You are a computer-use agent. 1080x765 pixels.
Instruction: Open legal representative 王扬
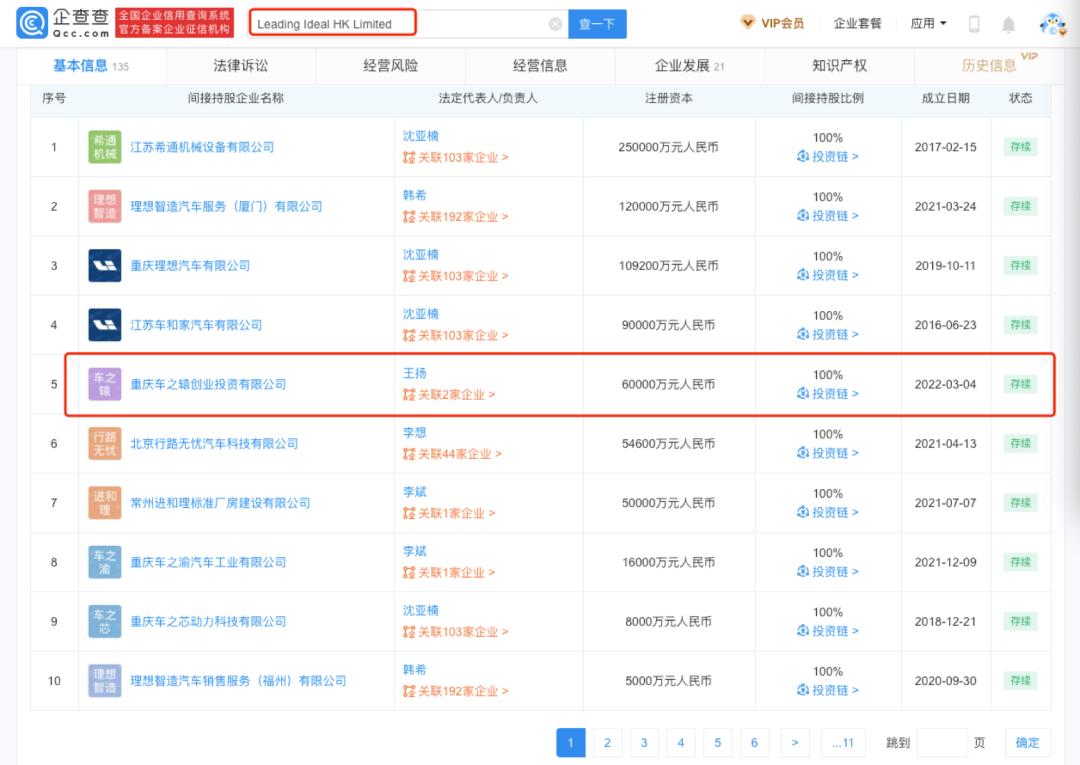(415, 373)
